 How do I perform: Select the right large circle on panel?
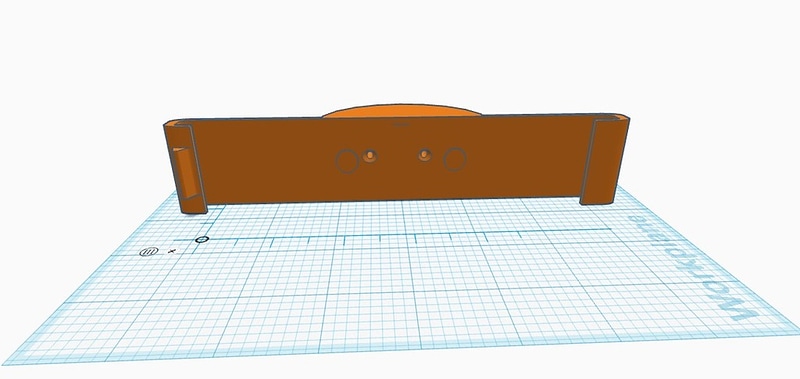click(x=455, y=159)
